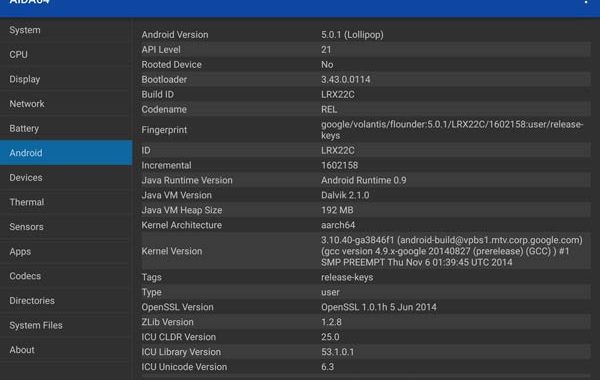
Task: Open the About section
Action: [66, 350]
